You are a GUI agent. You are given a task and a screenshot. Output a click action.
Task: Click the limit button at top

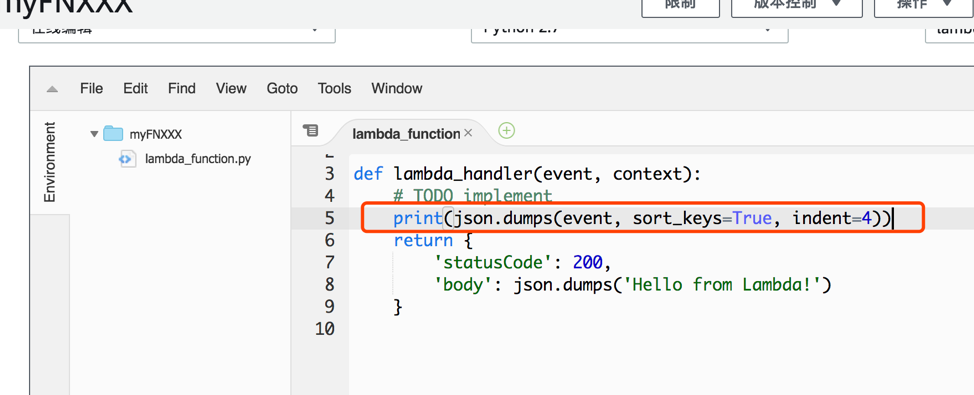tap(680, 6)
